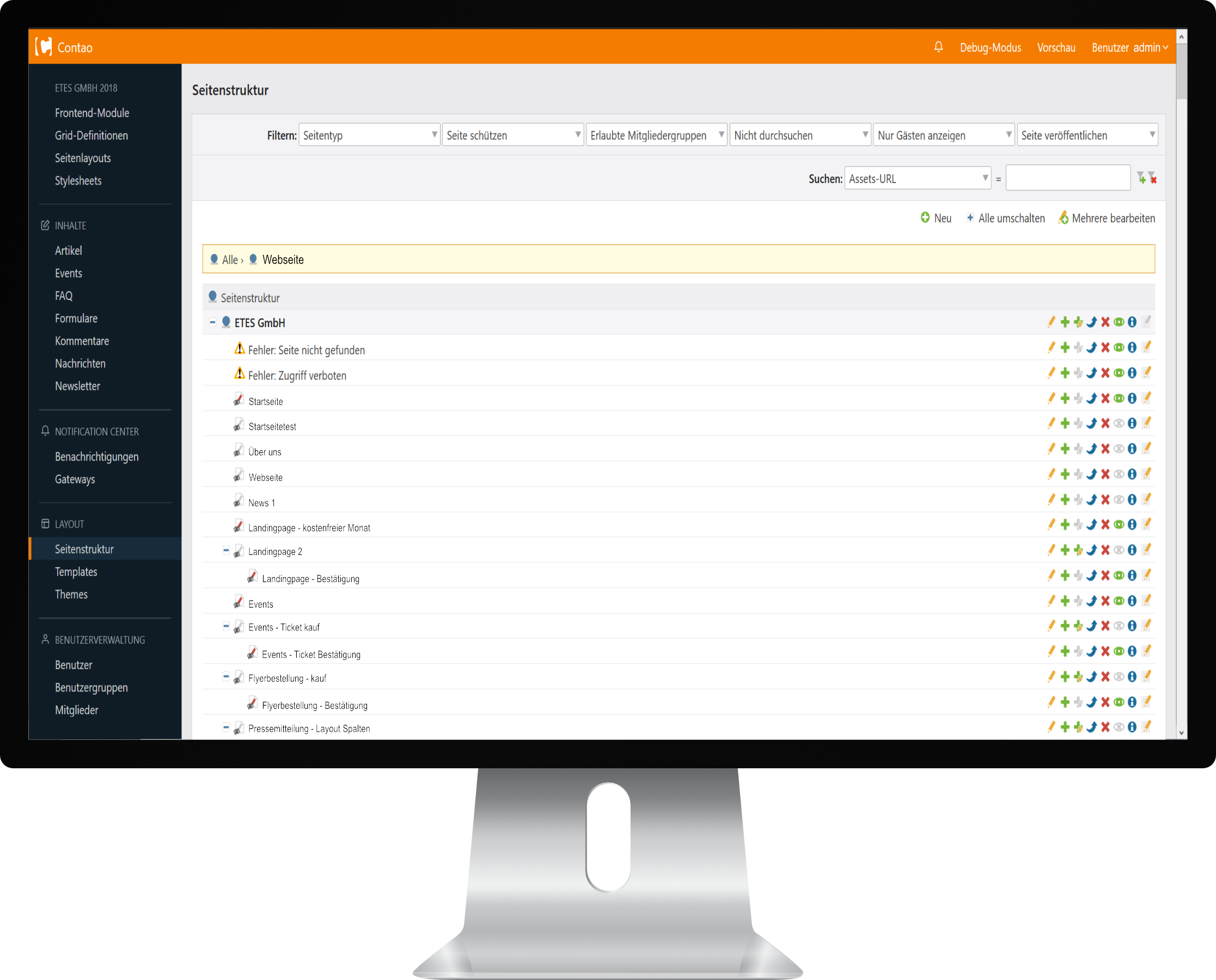
Task: Switch to Templates in the Layout sidebar
Action: tap(76, 571)
